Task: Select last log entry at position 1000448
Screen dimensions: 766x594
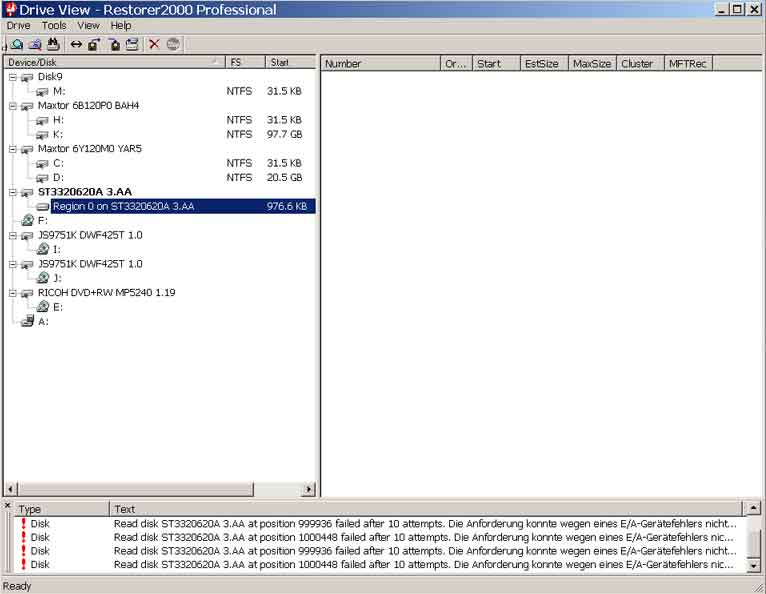Action: click(x=379, y=565)
